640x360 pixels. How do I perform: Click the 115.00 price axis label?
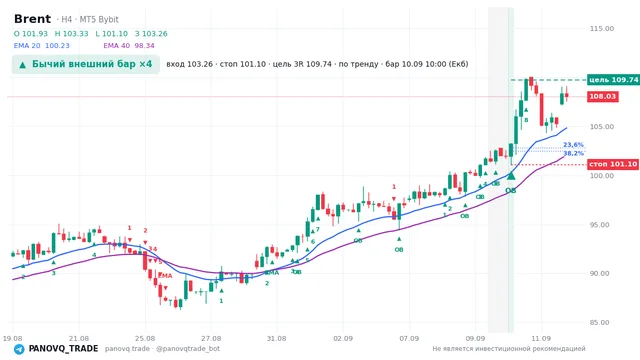coord(602,29)
